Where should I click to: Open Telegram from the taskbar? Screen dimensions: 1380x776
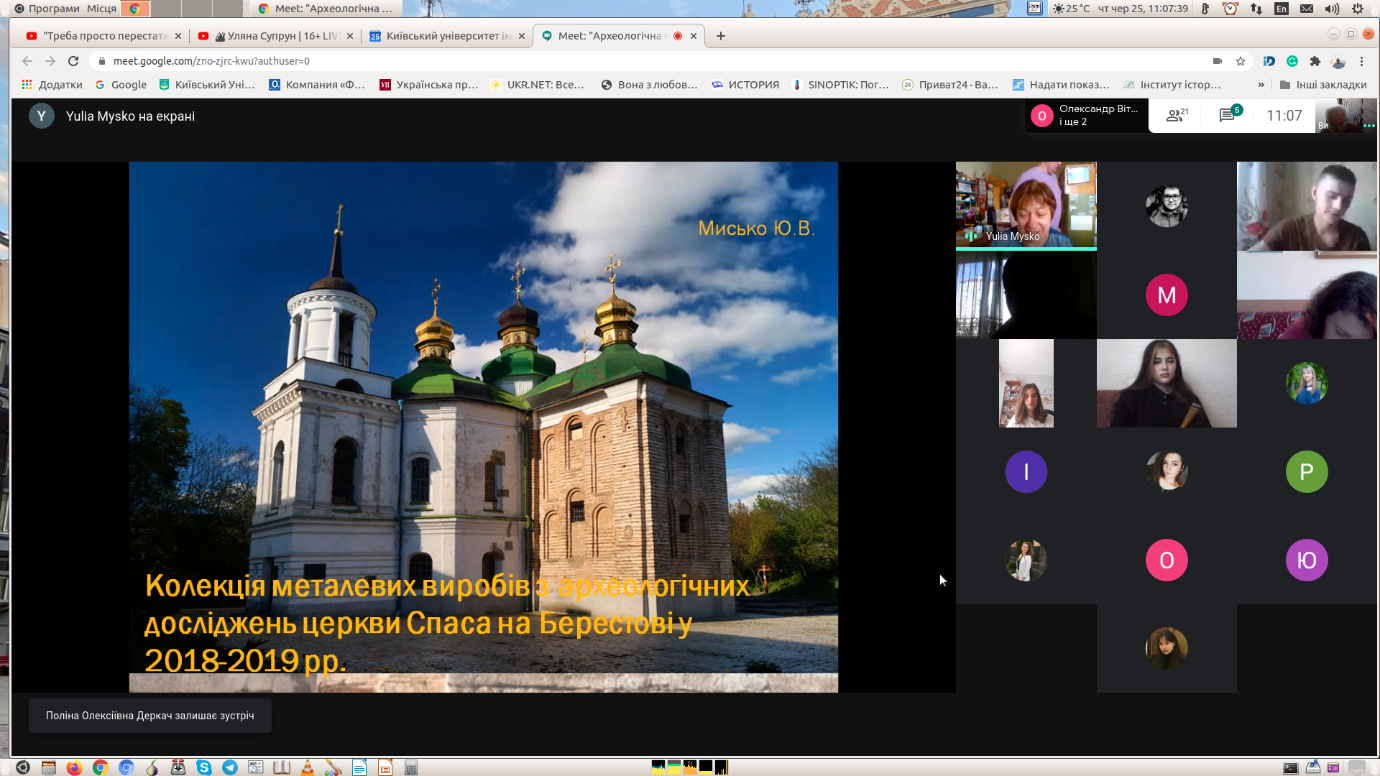pos(230,768)
